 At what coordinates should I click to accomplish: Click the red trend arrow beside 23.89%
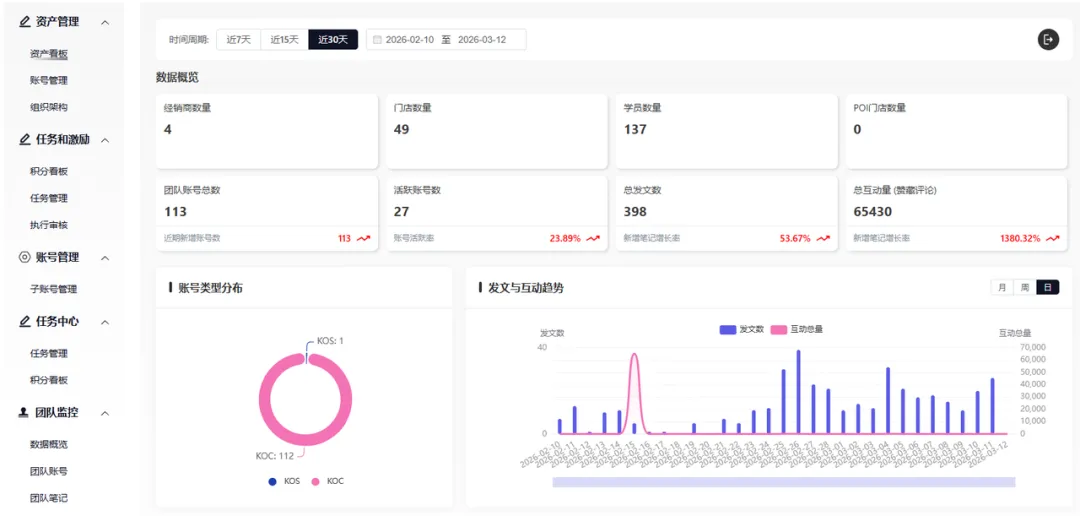coord(593,238)
